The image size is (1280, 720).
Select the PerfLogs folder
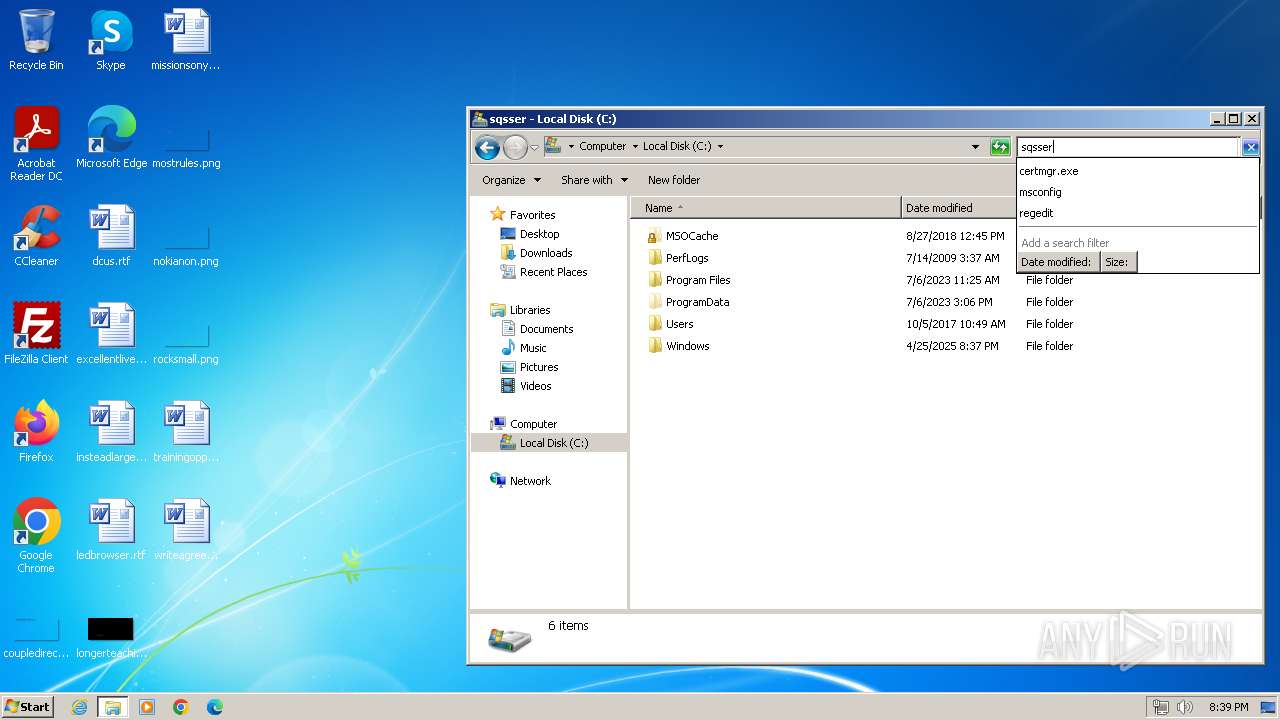pos(687,258)
